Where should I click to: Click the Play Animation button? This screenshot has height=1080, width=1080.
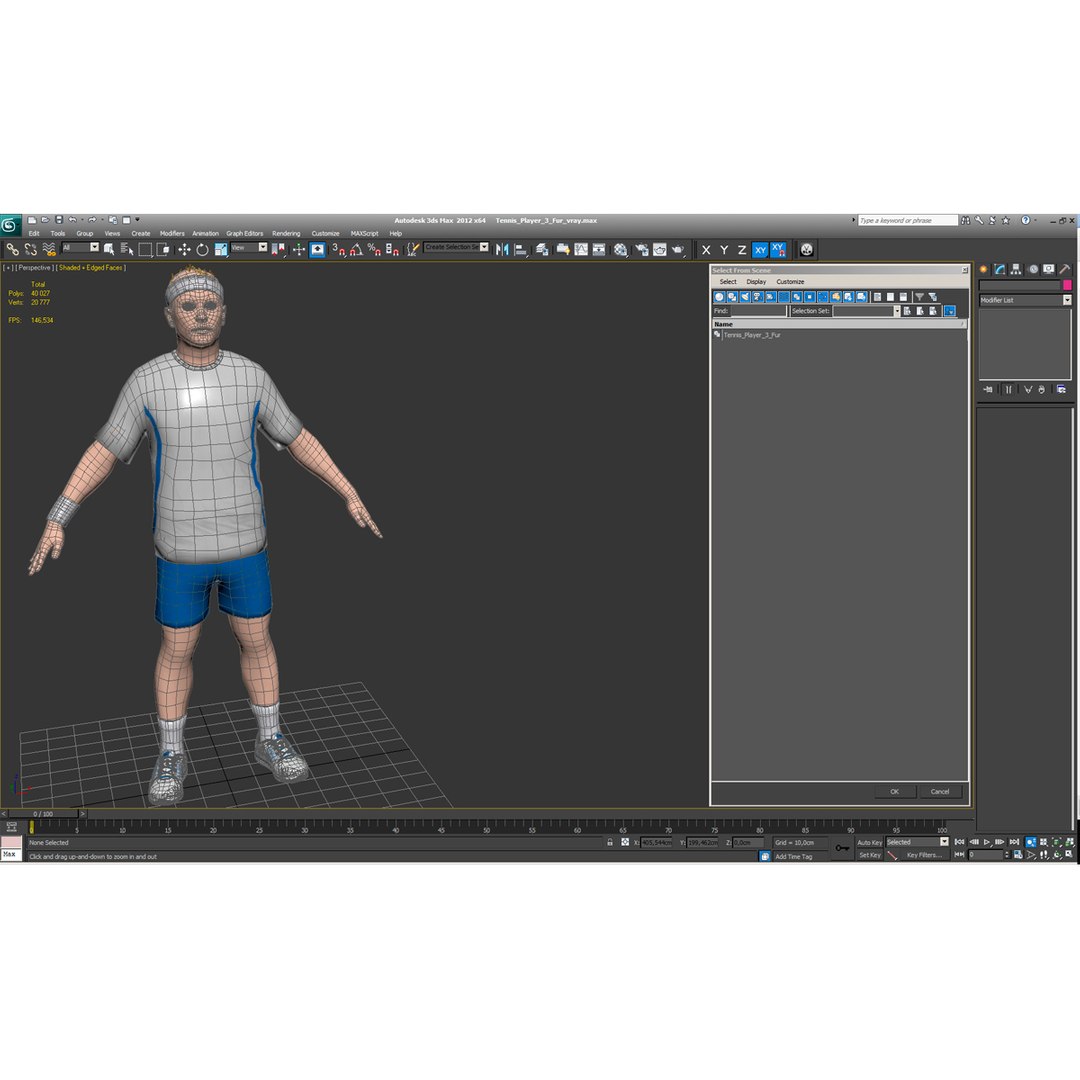pos(987,842)
